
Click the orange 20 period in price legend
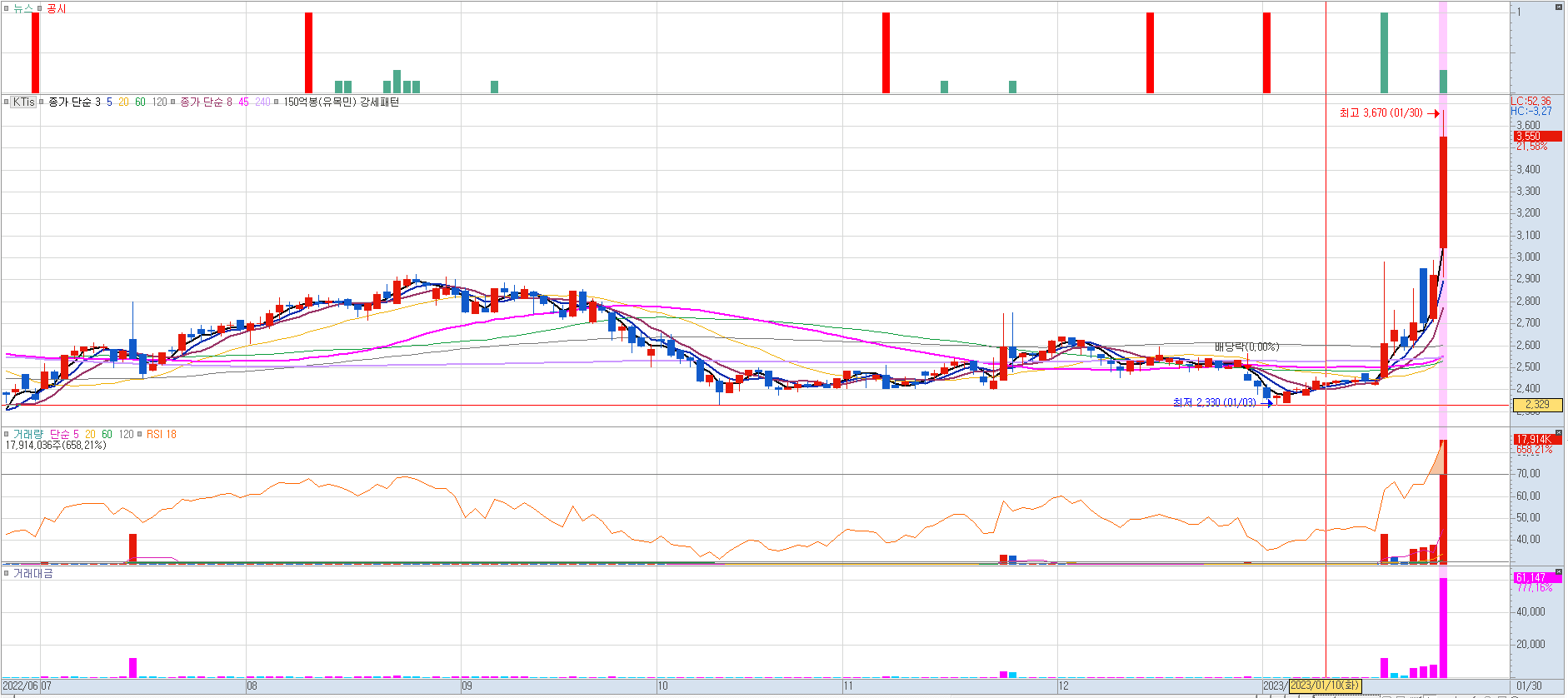123,102
